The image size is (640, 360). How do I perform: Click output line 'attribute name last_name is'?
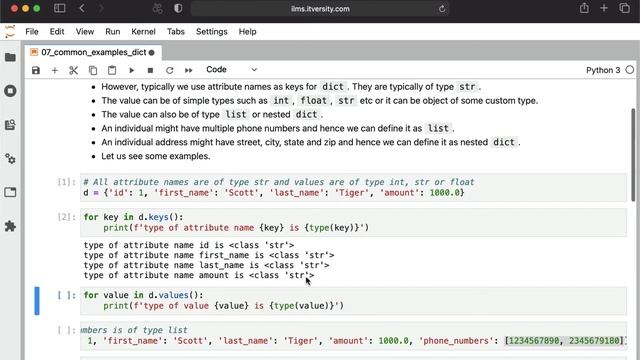click(206, 265)
